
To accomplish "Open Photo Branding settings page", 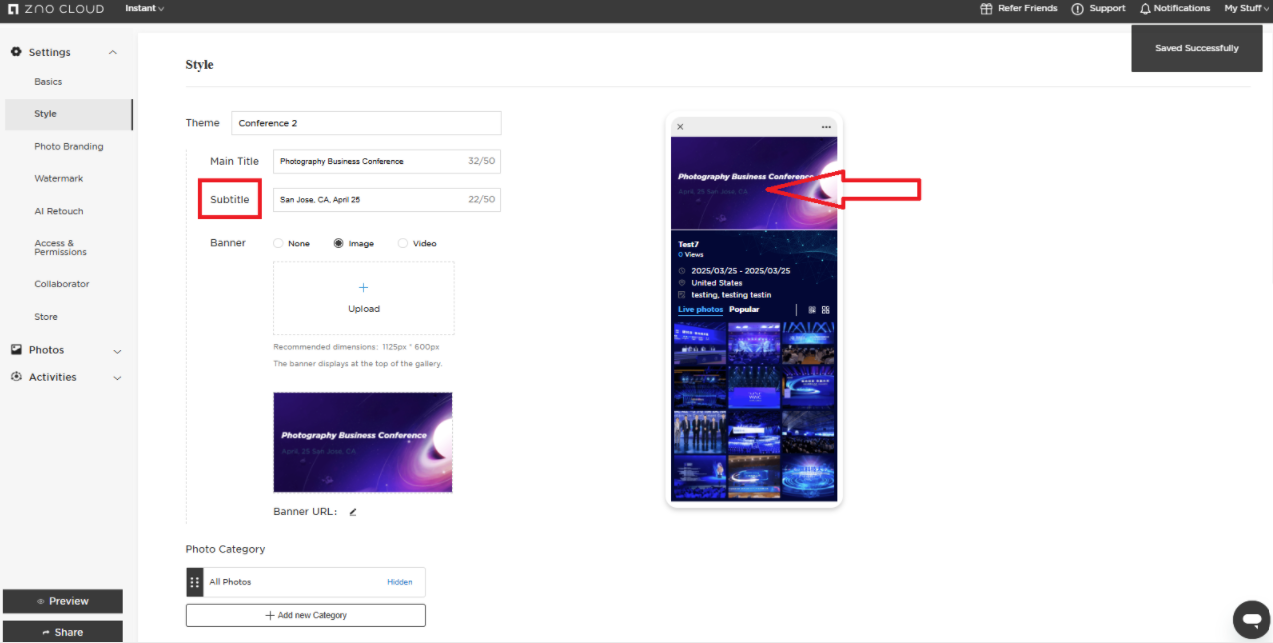I will point(69,146).
